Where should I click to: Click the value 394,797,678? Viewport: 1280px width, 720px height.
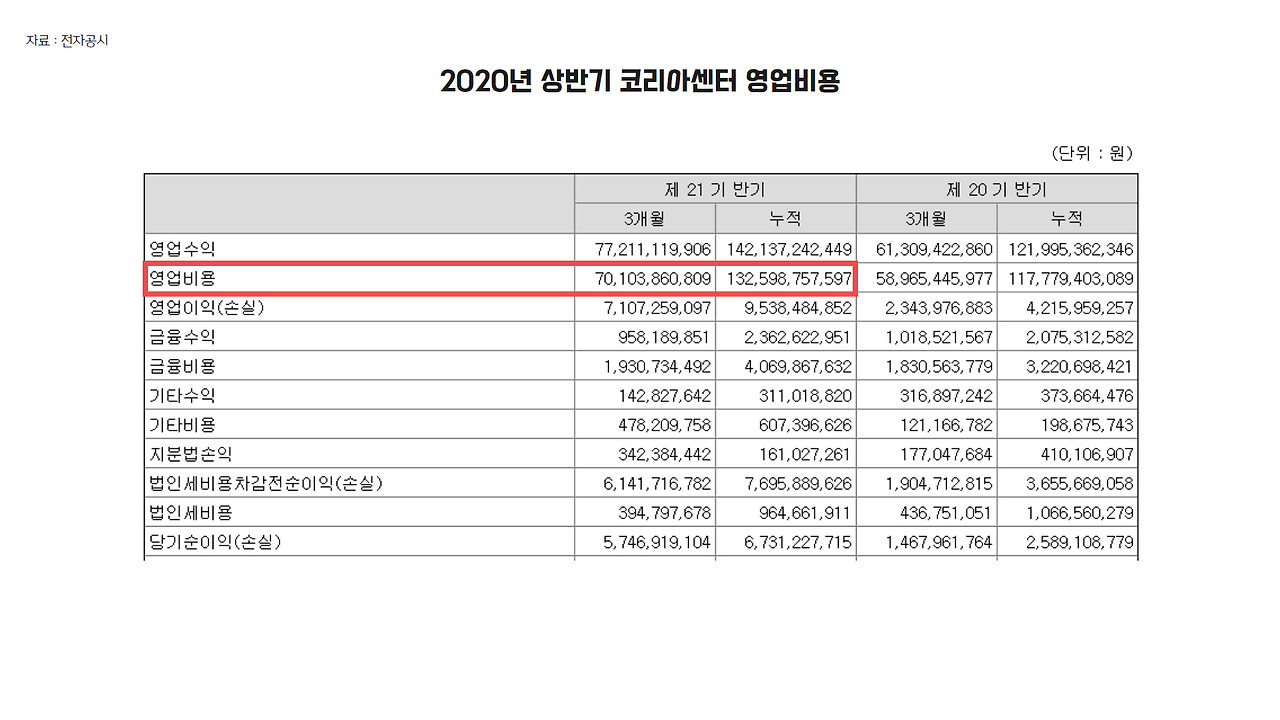(664, 514)
